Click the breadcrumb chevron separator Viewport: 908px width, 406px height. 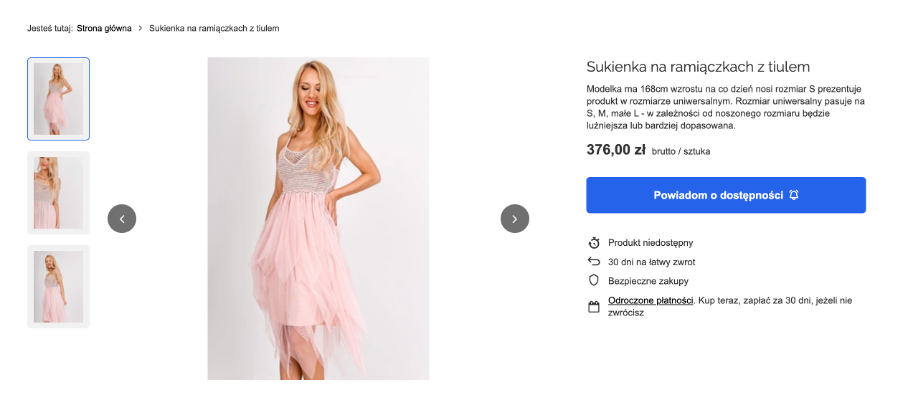click(x=140, y=28)
